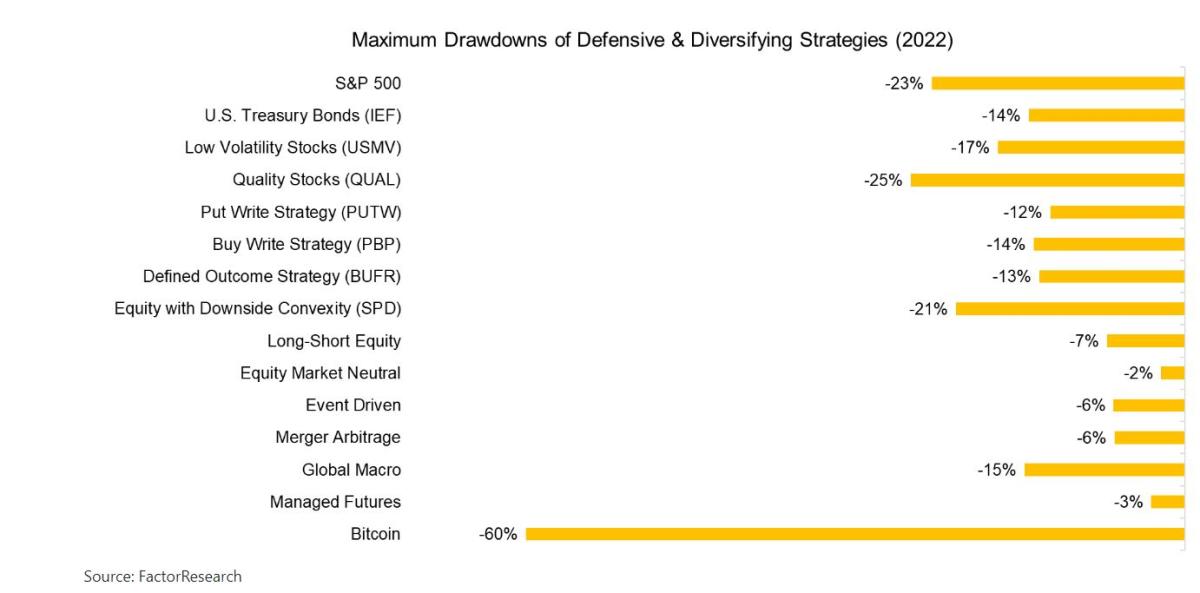Select the Quality Stocks (QUAL) bar
The height and width of the screenshot is (593, 1200).
coord(1047,180)
